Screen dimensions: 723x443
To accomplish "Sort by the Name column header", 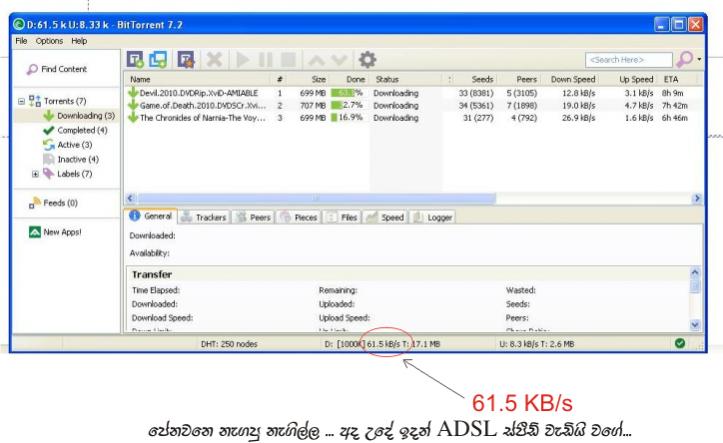I will (x=197, y=79).
